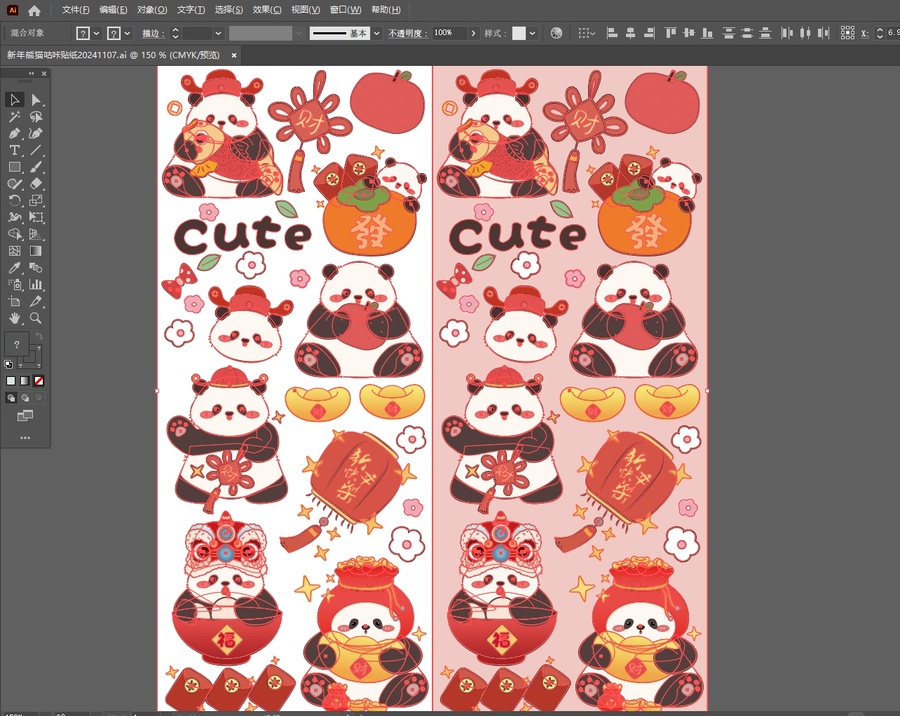Toggle horizontal align center
This screenshot has height=716, width=900.
[631, 33]
